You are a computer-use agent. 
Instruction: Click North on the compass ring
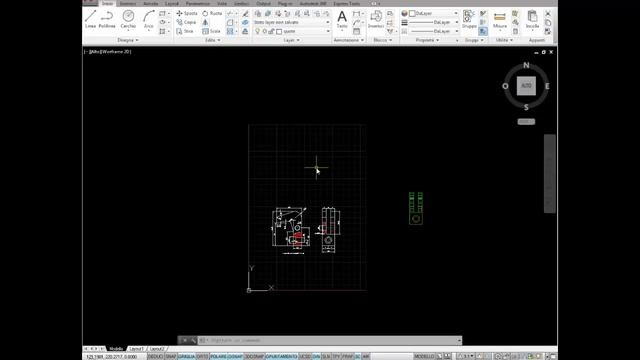(x=526, y=65)
